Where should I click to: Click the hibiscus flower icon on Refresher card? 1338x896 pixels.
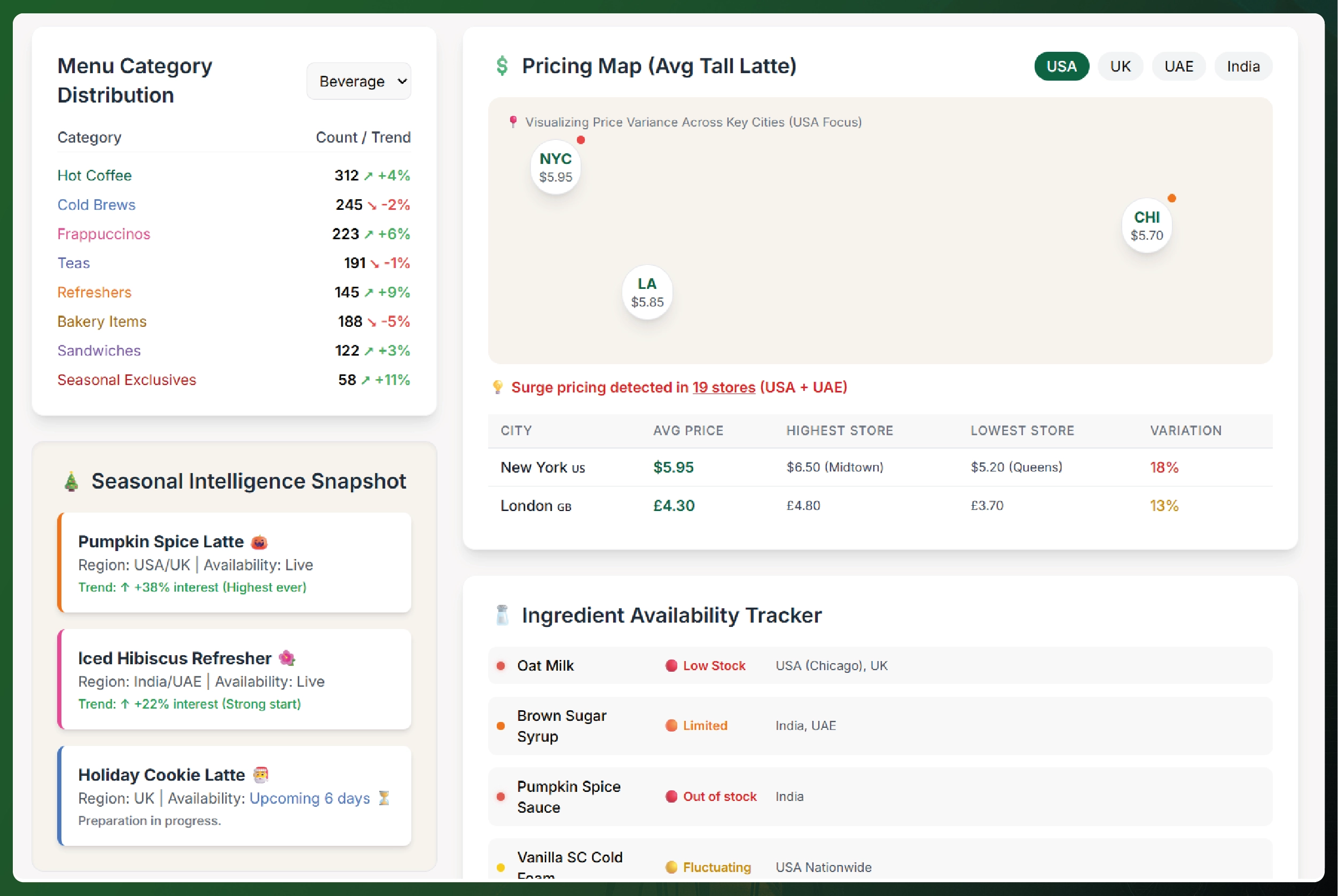tap(286, 658)
